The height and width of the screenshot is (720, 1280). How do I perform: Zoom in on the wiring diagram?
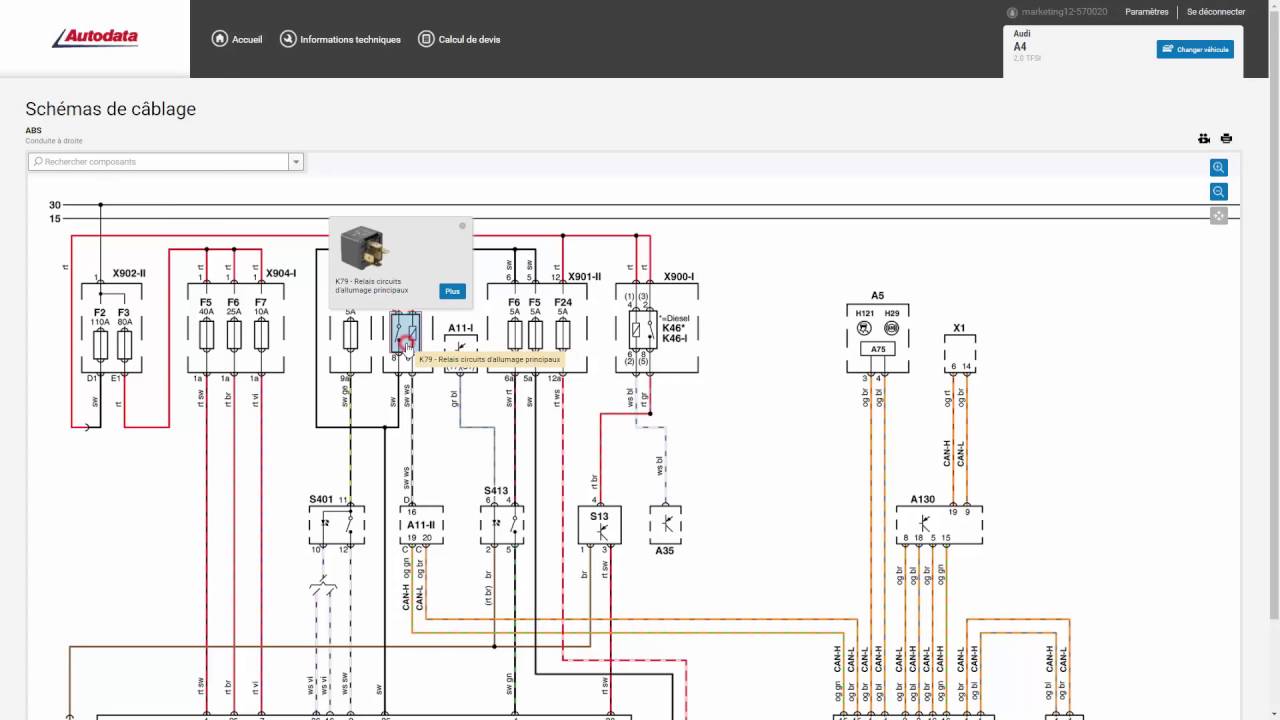(x=1218, y=168)
